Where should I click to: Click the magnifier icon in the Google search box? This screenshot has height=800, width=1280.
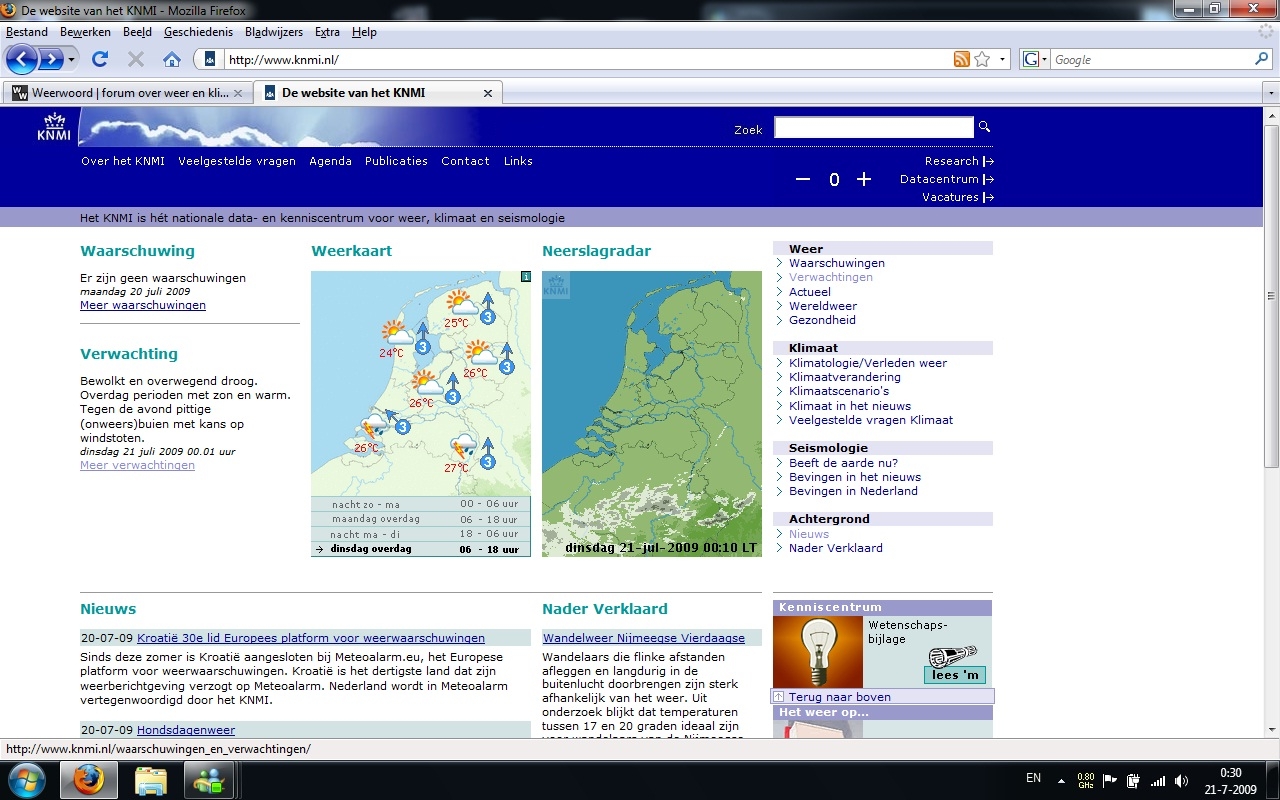1261,60
